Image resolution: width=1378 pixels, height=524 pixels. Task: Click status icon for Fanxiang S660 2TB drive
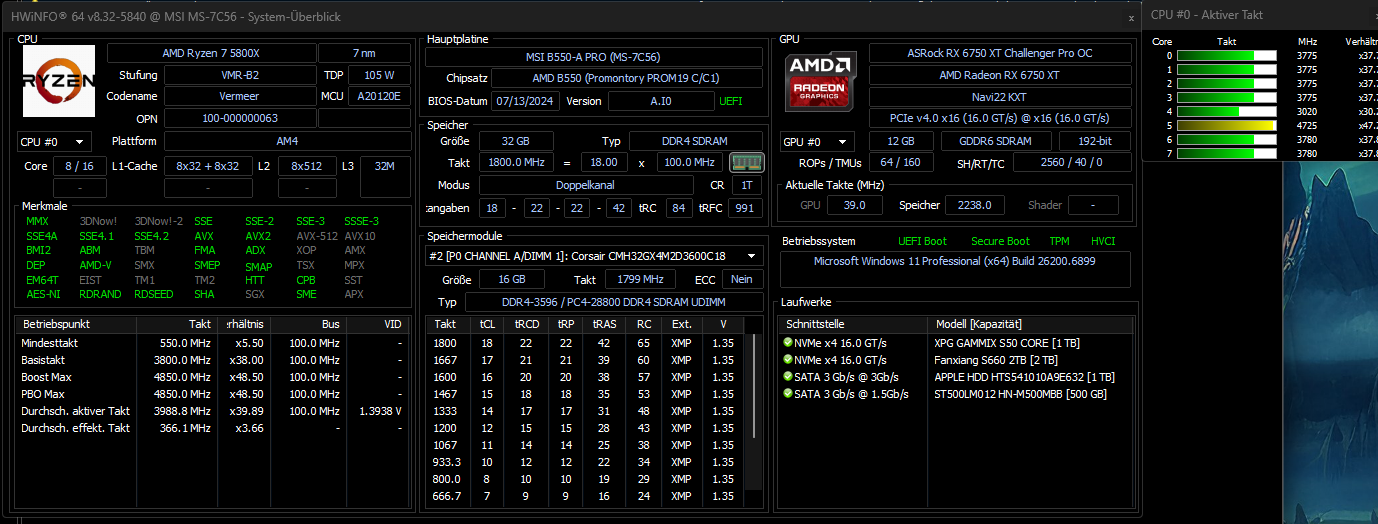788,360
